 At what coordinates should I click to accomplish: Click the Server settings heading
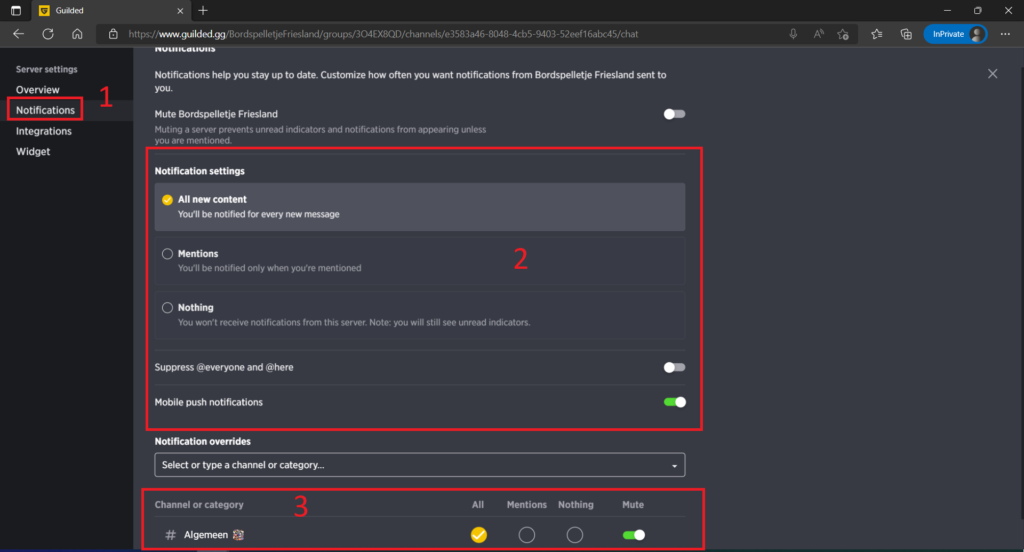click(46, 69)
